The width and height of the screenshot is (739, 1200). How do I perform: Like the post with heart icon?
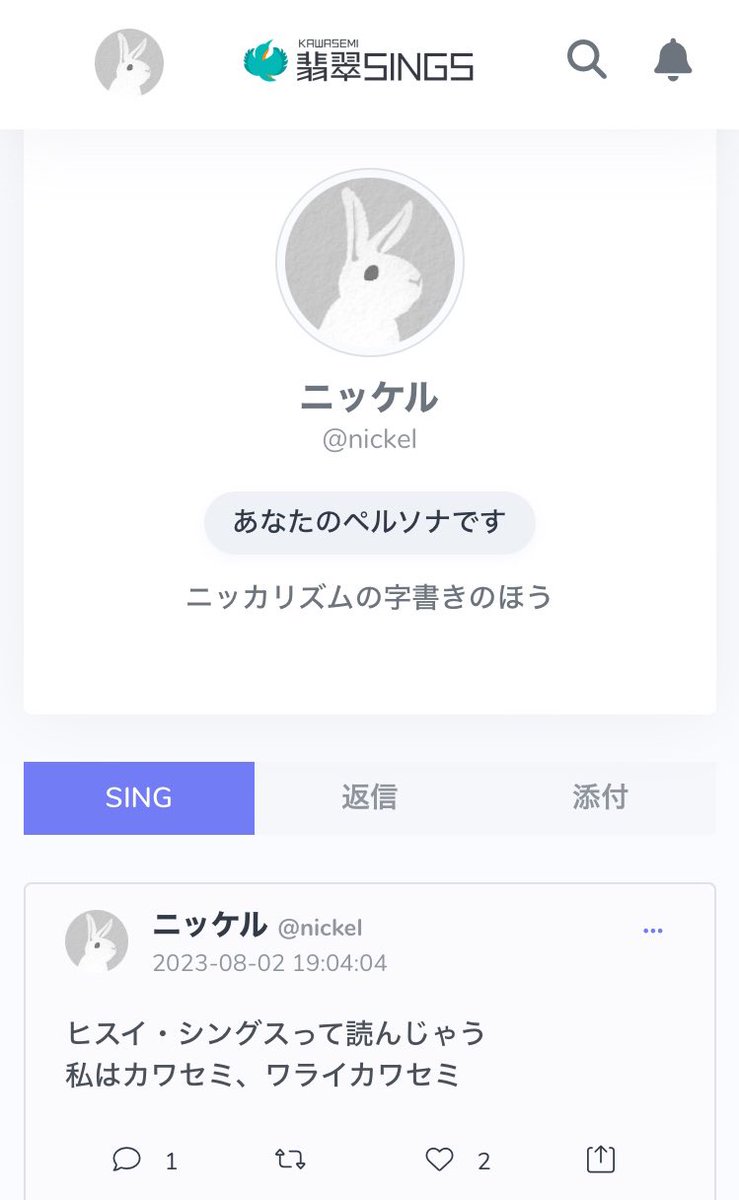440,1160
